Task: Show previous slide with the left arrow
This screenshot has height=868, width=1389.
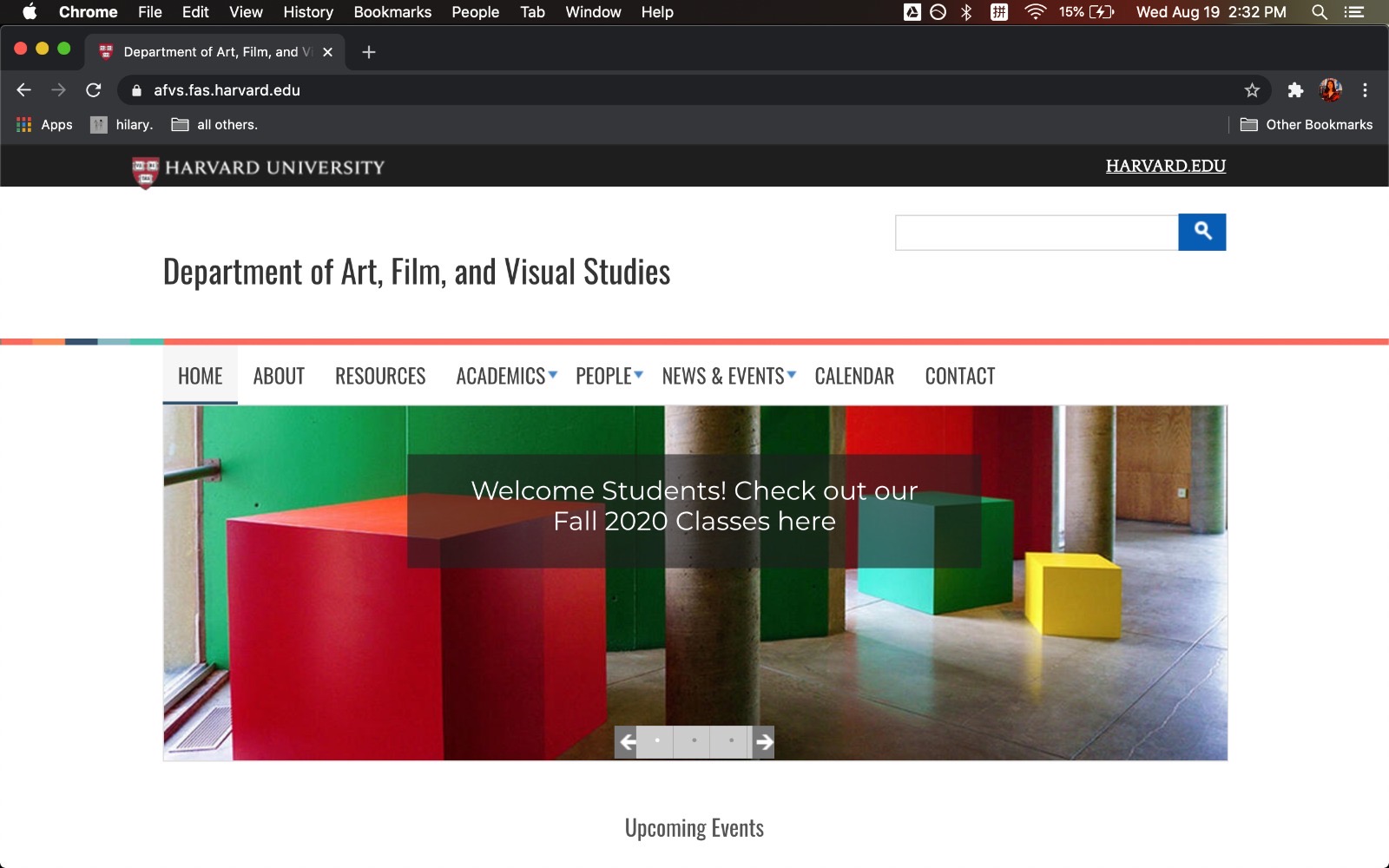Action: click(x=627, y=742)
